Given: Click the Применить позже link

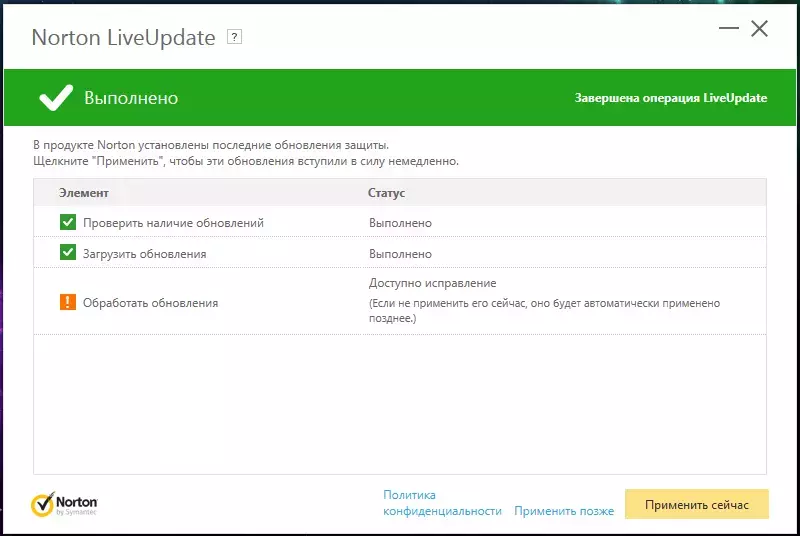Looking at the screenshot, I should pyautogui.click(x=564, y=511).
